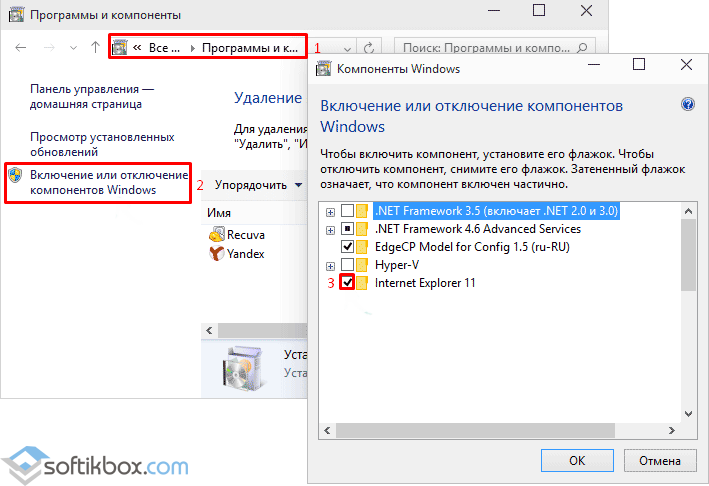This screenshot has height=486, width=709.
Task: Click the refresh icon in address bar
Action: pyautogui.click(x=370, y=47)
